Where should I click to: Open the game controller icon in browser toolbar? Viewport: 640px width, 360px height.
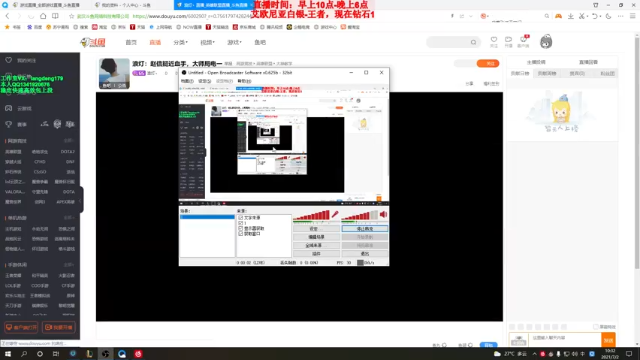[558, 16]
